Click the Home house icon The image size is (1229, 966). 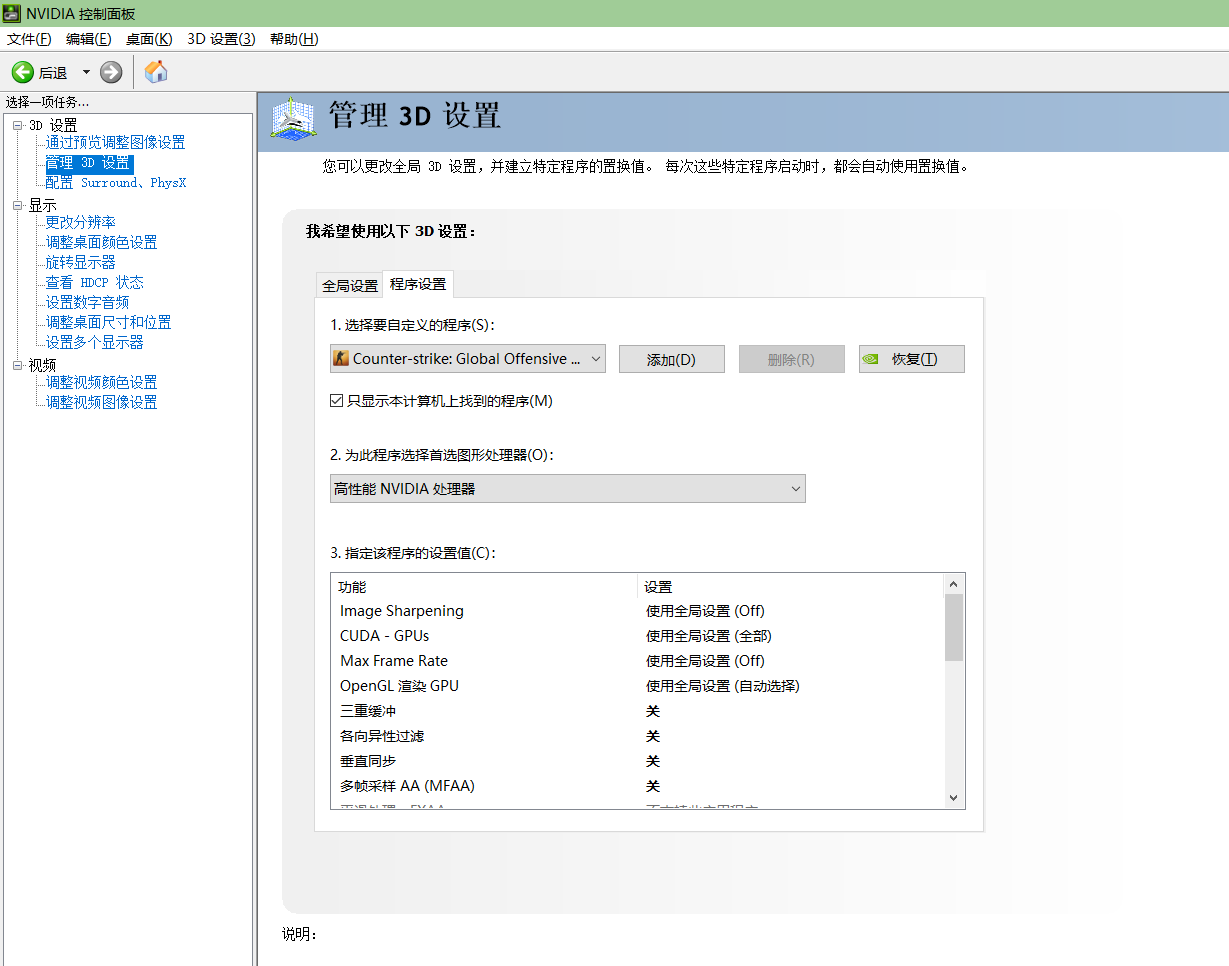tap(156, 71)
